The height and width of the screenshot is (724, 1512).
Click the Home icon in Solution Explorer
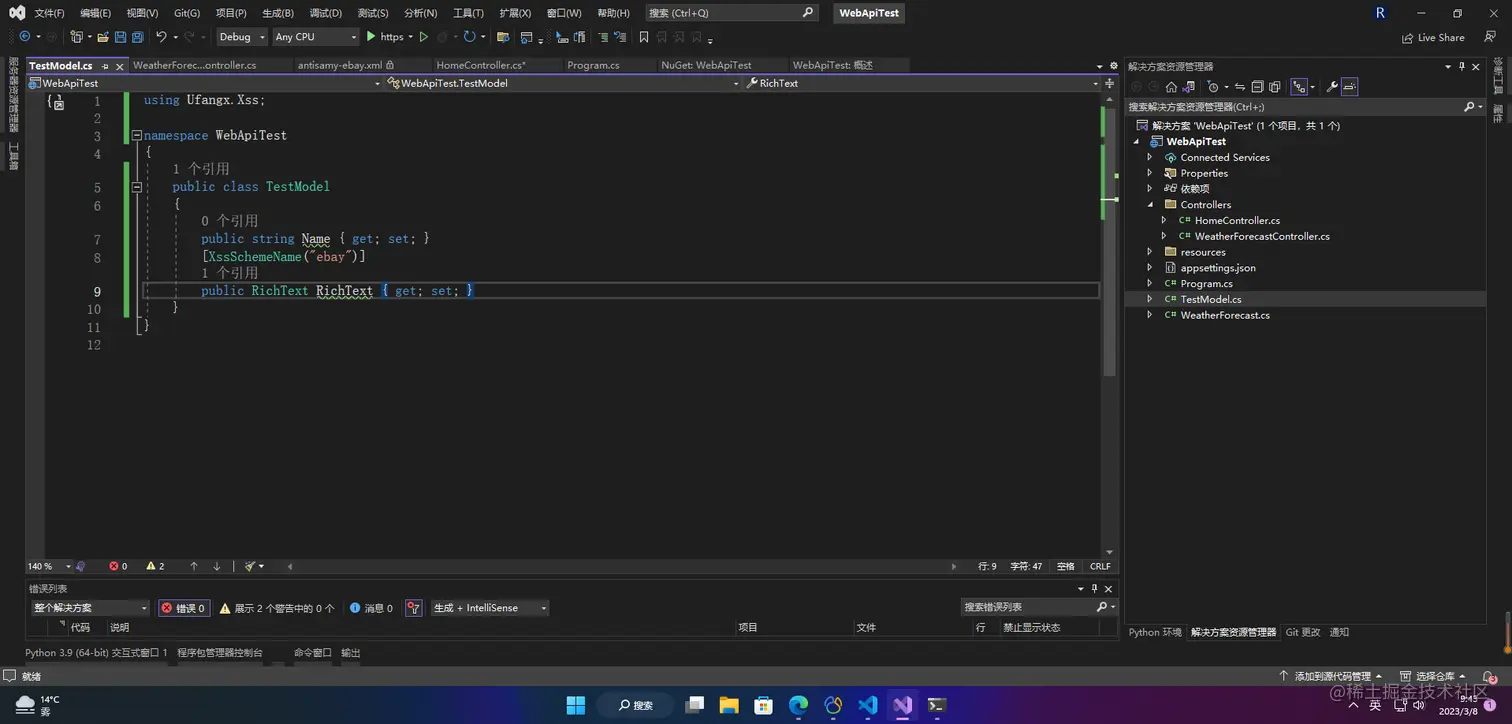pyautogui.click(x=1171, y=87)
